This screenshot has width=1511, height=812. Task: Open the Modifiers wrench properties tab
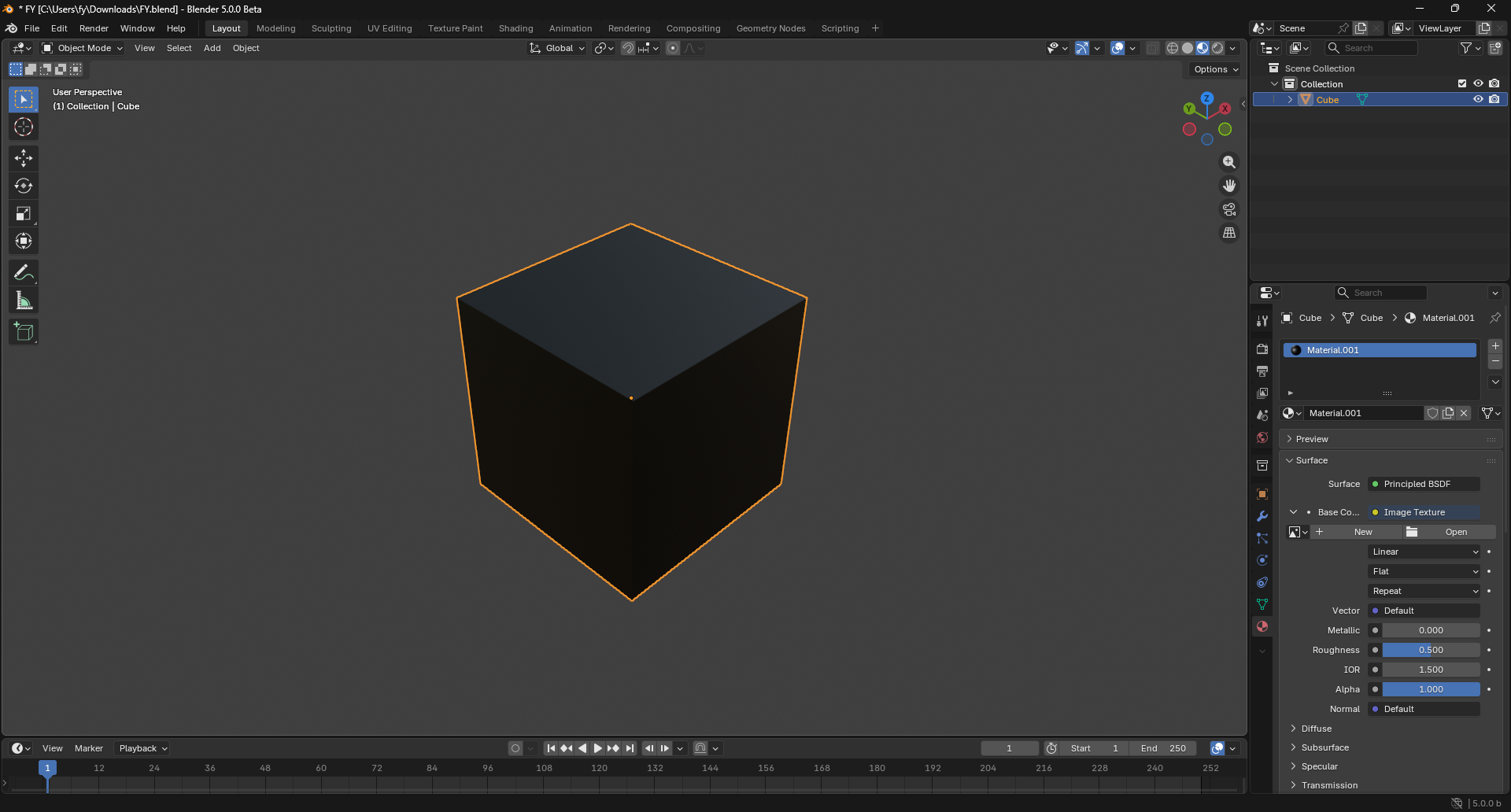[1262, 516]
